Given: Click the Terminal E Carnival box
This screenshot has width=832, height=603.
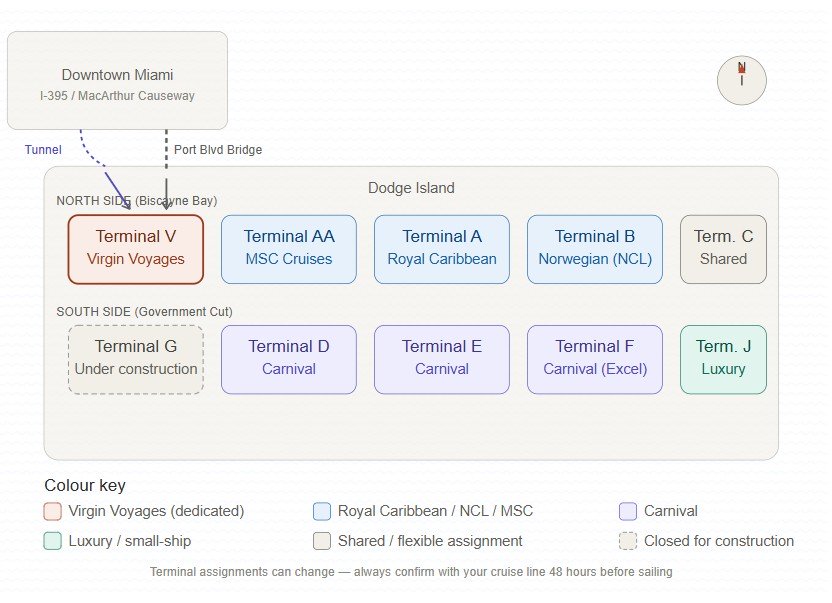Looking at the screenshot, I should tap(442, 358).
